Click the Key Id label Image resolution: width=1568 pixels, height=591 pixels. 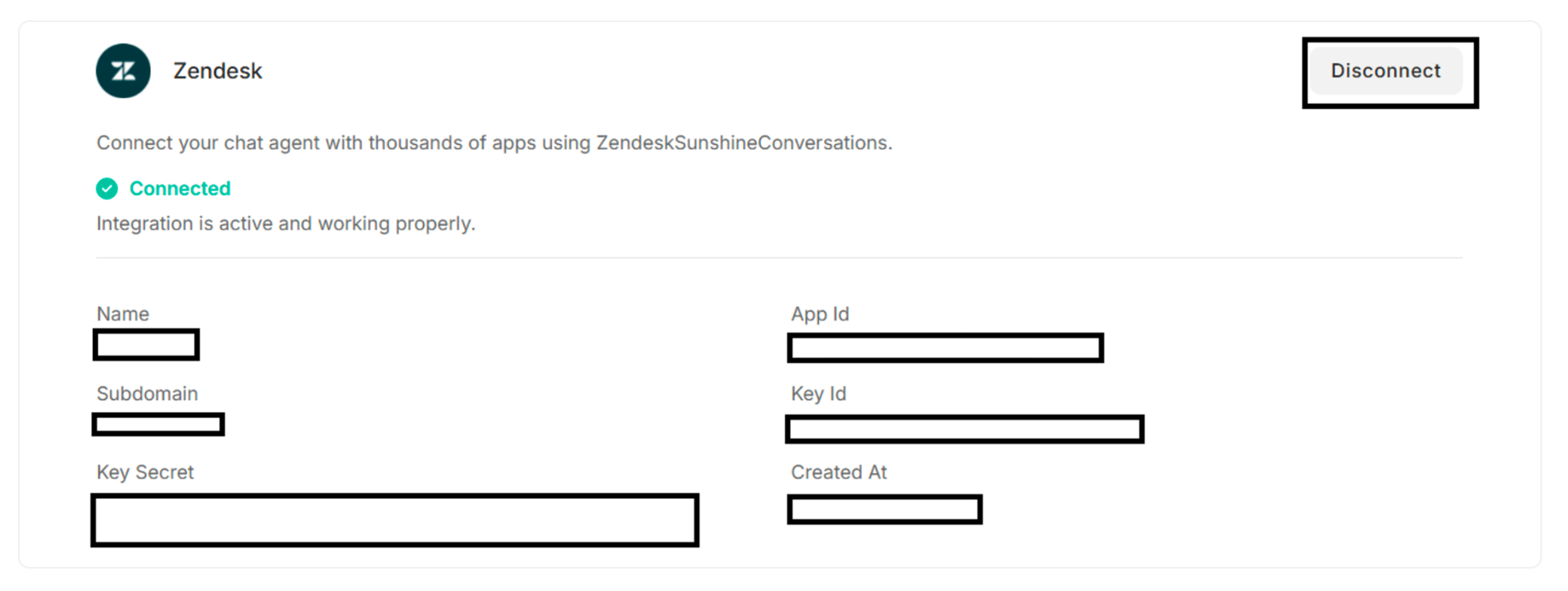click(818, 393)
